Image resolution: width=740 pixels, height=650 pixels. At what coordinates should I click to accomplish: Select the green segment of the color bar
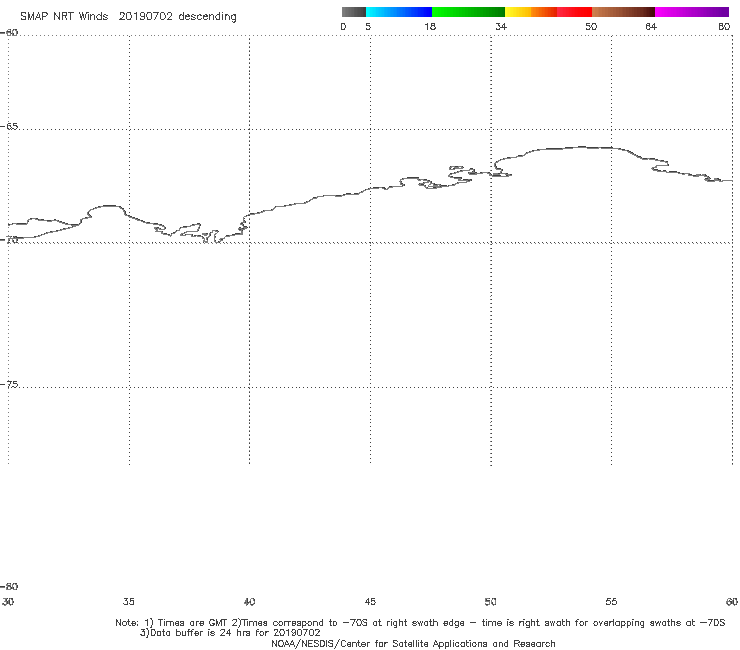coord(467,12)
